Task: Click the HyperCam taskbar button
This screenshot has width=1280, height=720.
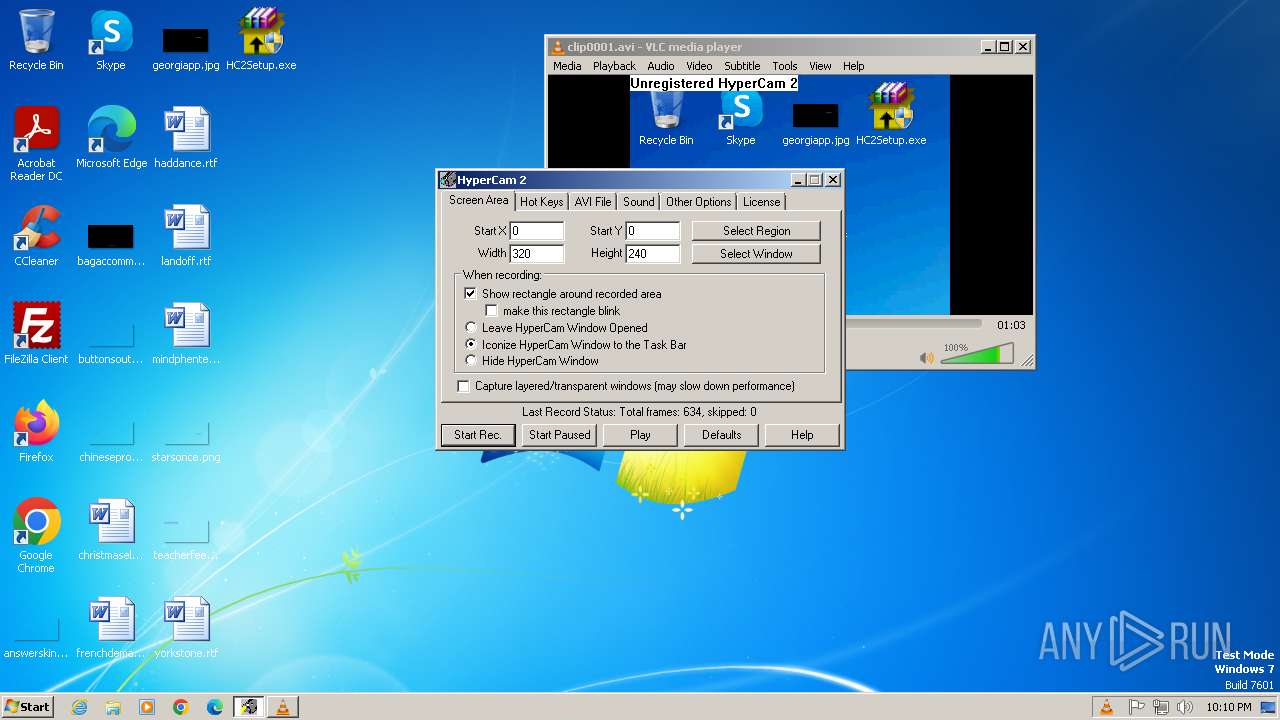Action: (x=249, y=707)
